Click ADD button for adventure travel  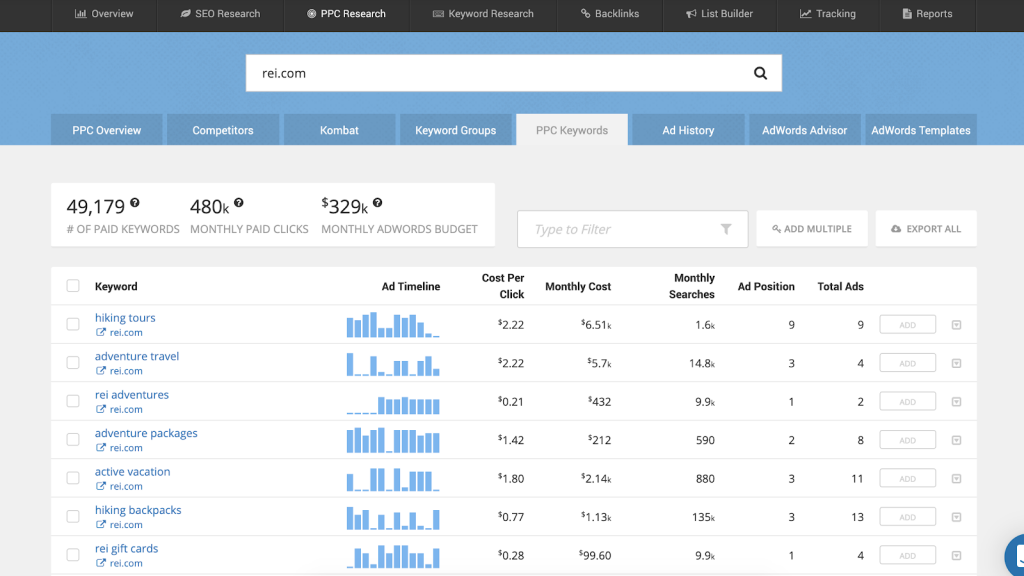pyautogui.click(x=908, y=363)
